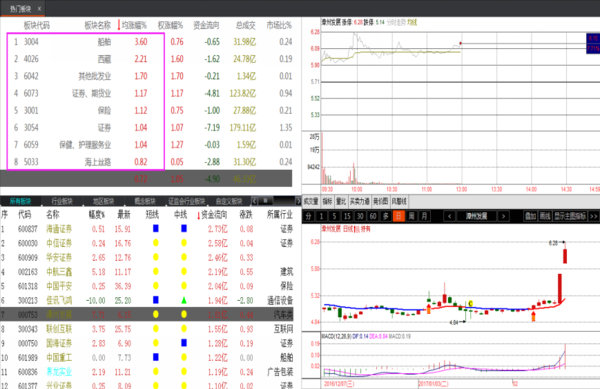
Task: Switch to 所有板块 tab
Action: 20,201
